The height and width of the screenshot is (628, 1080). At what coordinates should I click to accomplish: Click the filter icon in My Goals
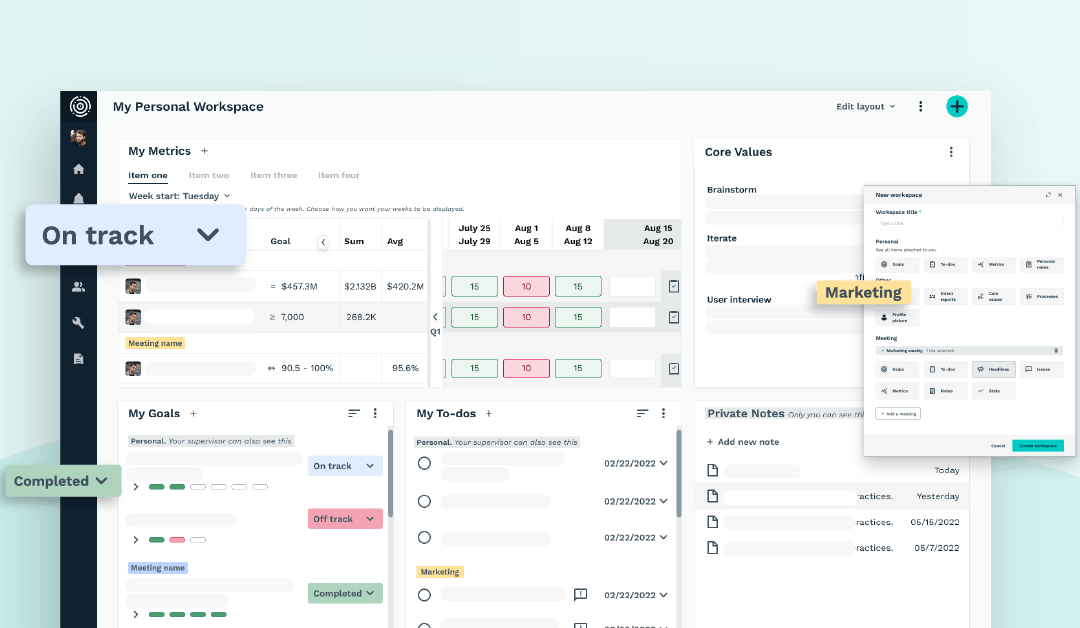point(353,413)
